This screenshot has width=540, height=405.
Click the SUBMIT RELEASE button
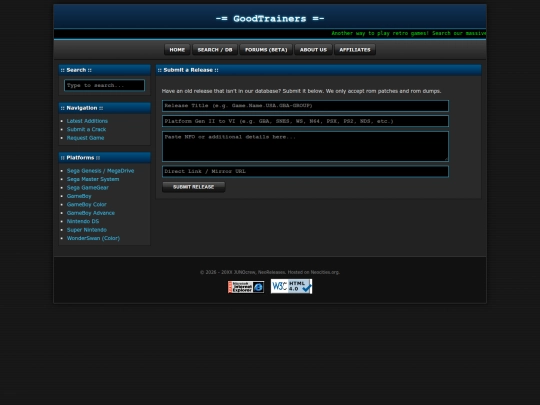[194, 187]
